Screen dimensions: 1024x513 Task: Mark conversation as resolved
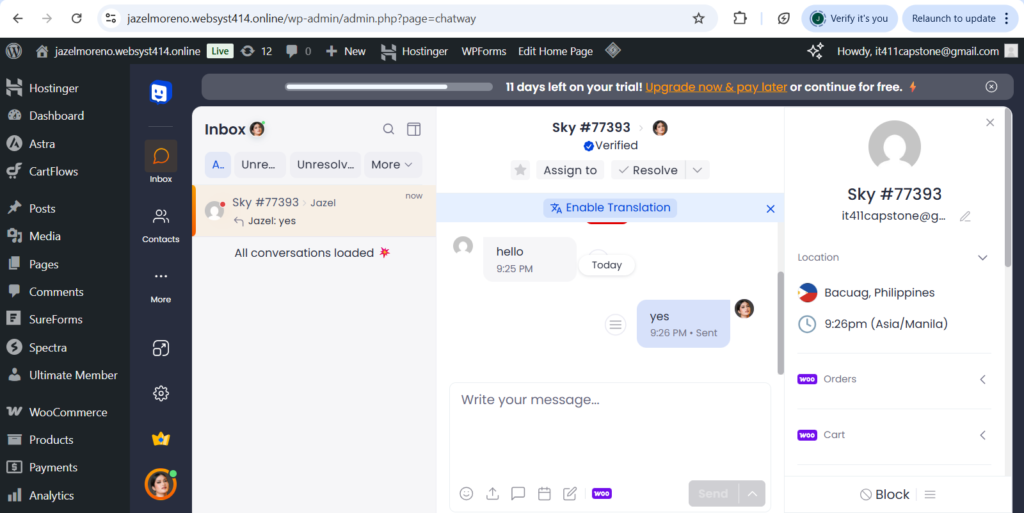pyautogui.click(x=647, y=170)
